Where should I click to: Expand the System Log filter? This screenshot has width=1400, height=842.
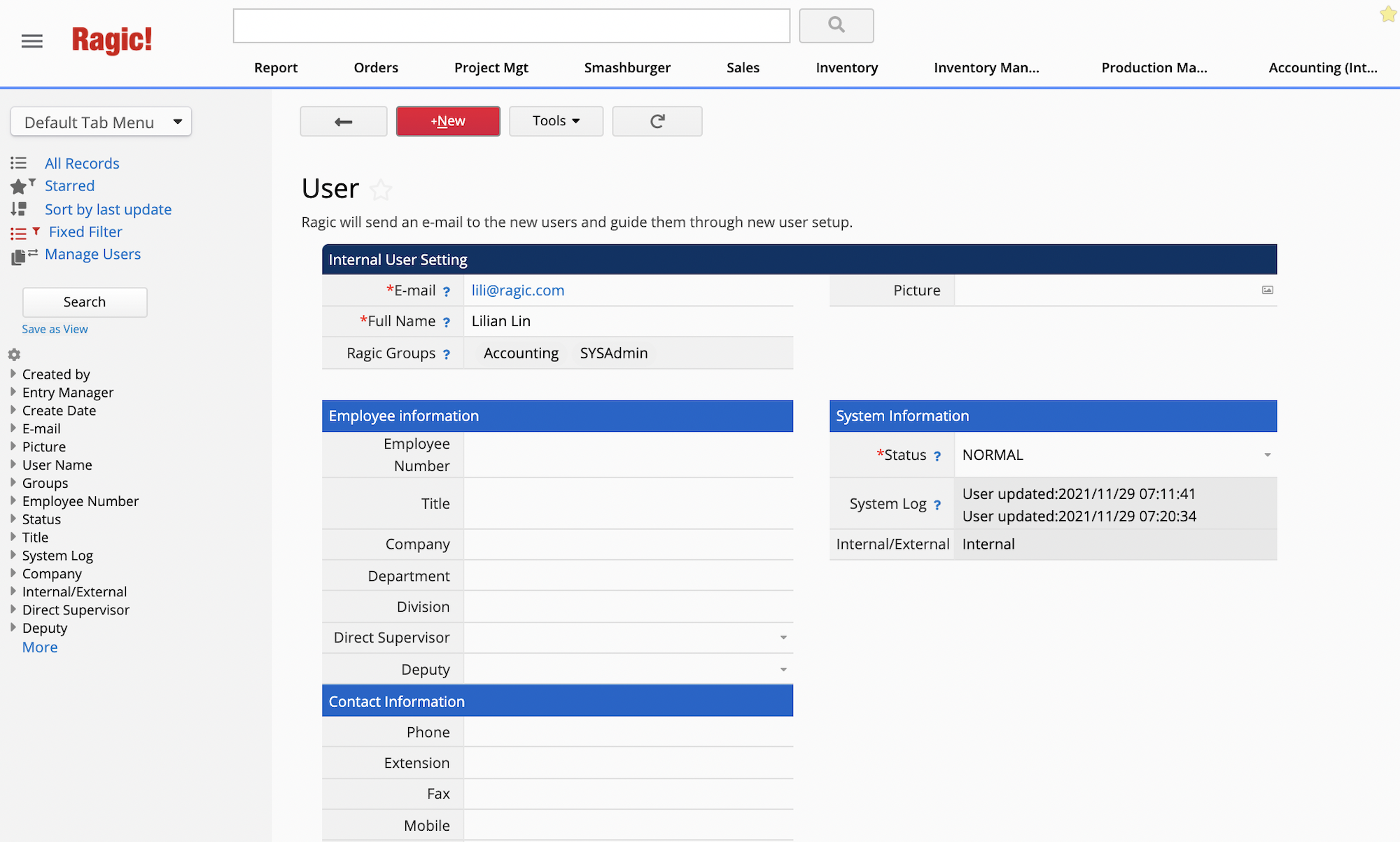[13, 556]
